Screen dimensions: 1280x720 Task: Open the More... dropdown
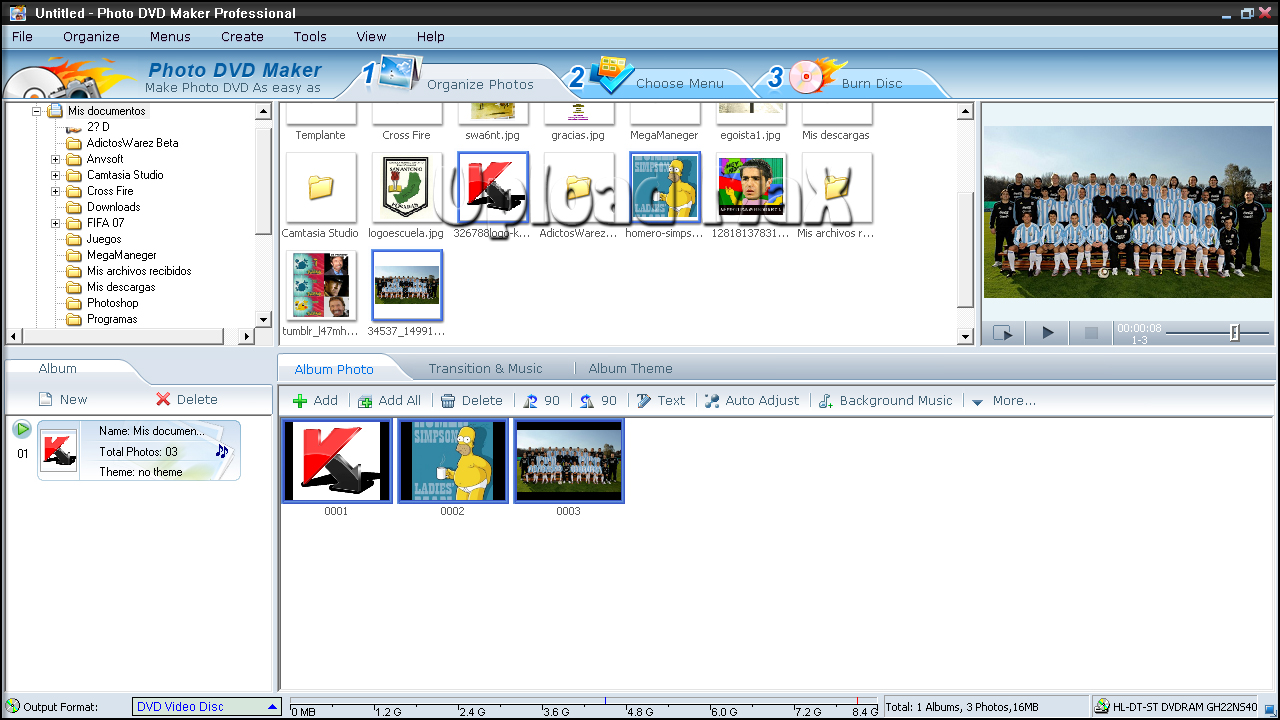(1003, 401)
